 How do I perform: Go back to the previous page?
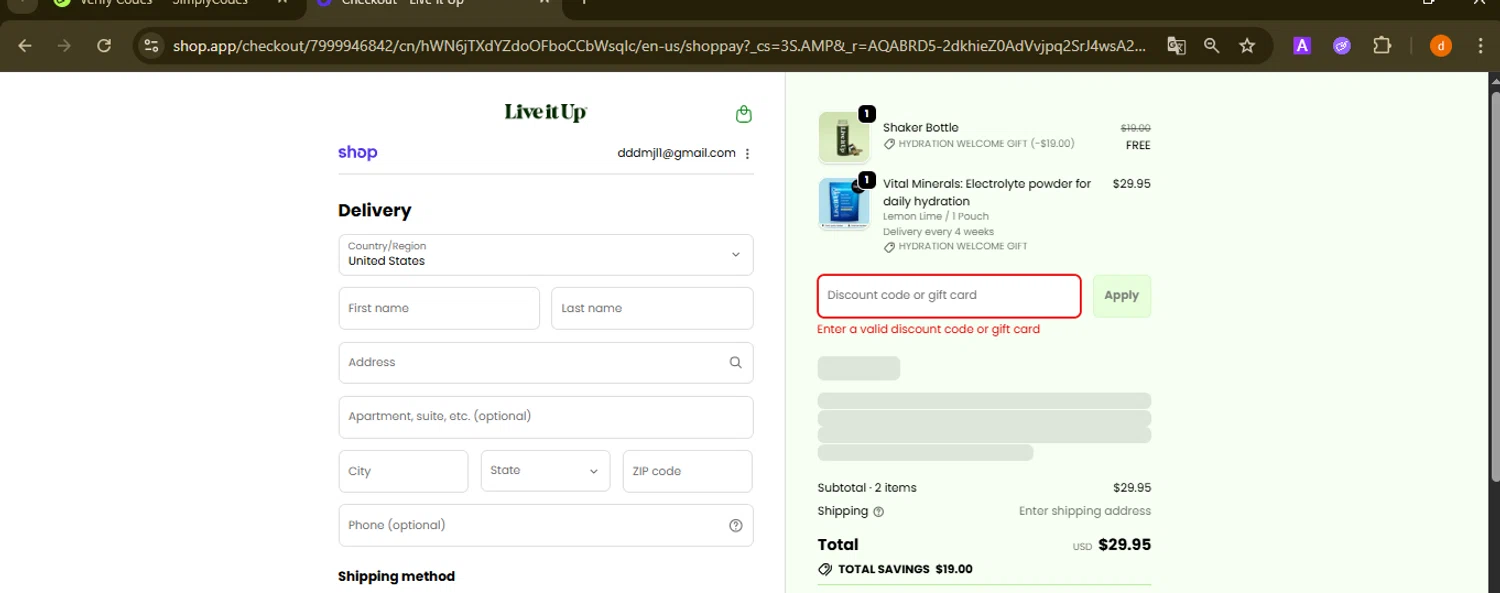pos(25,45)
